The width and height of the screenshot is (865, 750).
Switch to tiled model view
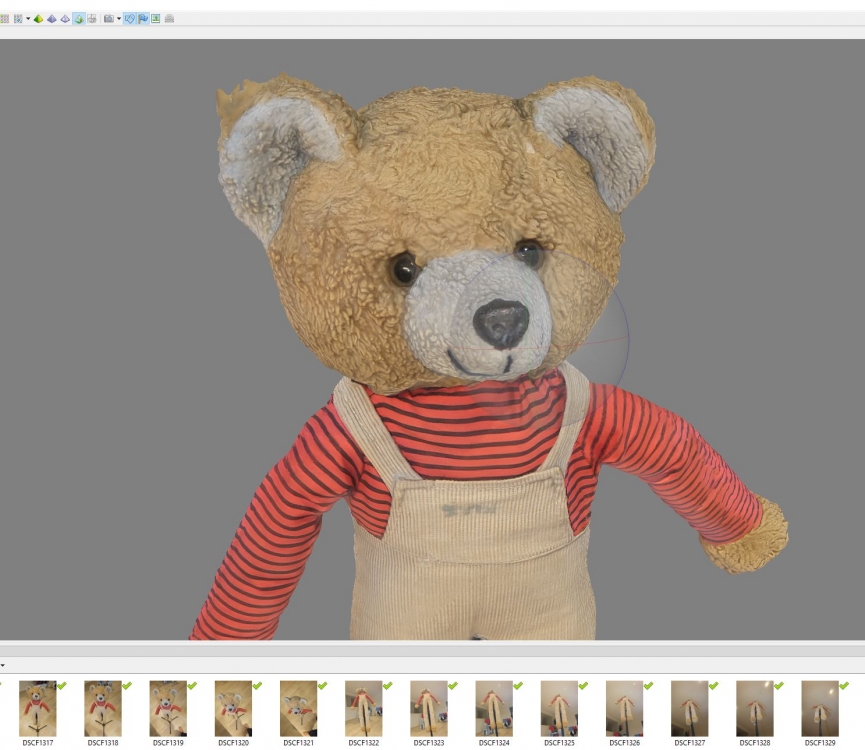click(92, 18)
